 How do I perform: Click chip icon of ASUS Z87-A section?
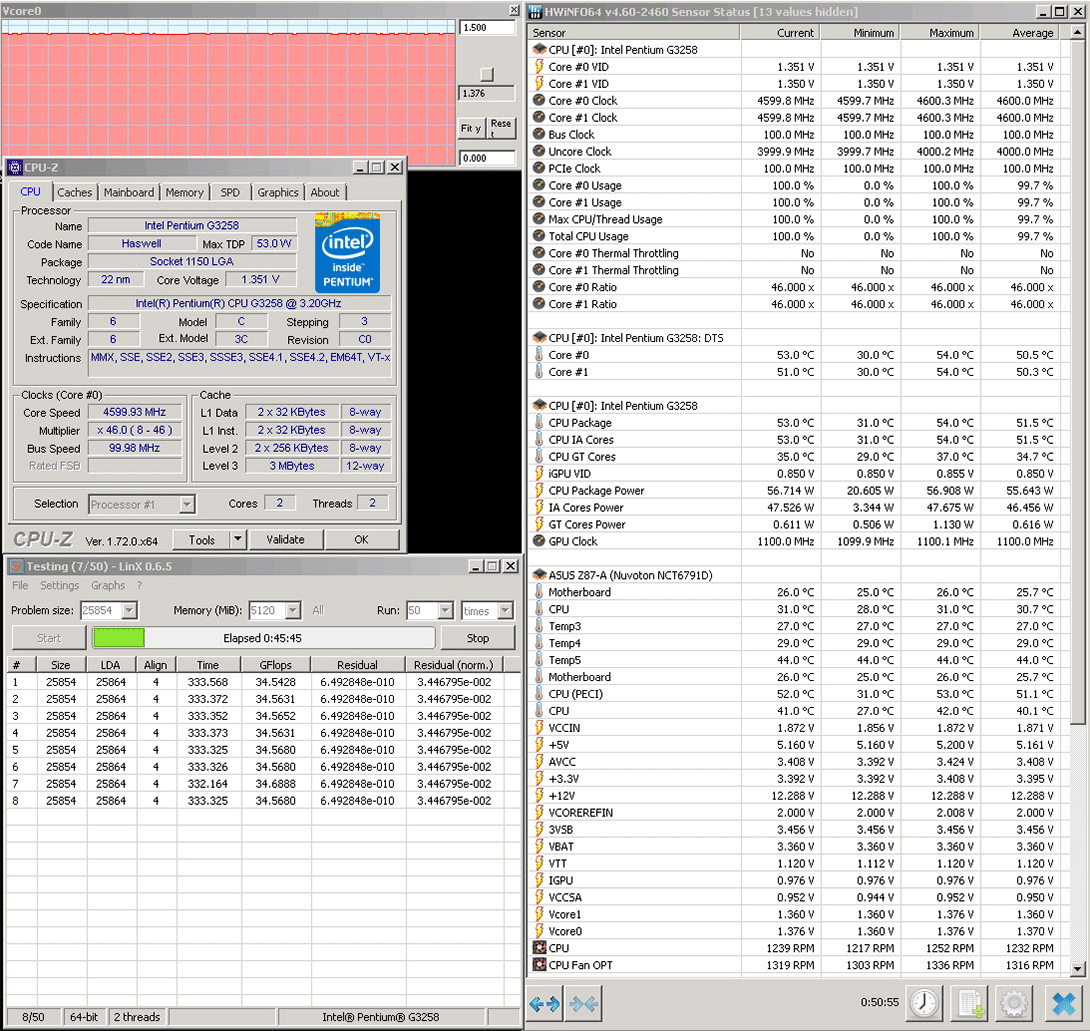pos(539,575)
